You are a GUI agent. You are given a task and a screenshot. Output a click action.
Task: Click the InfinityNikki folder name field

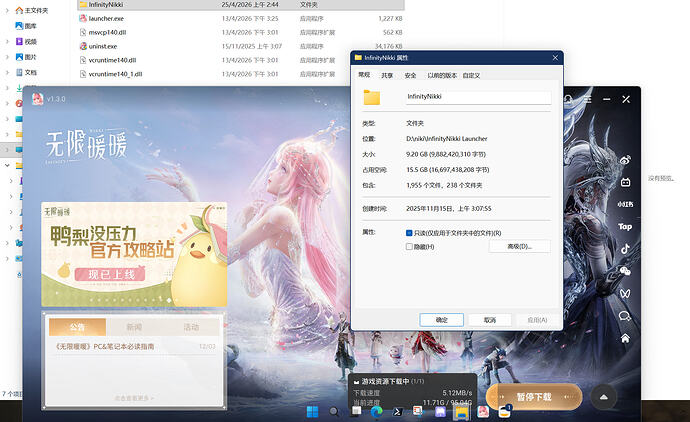[478, 97]
